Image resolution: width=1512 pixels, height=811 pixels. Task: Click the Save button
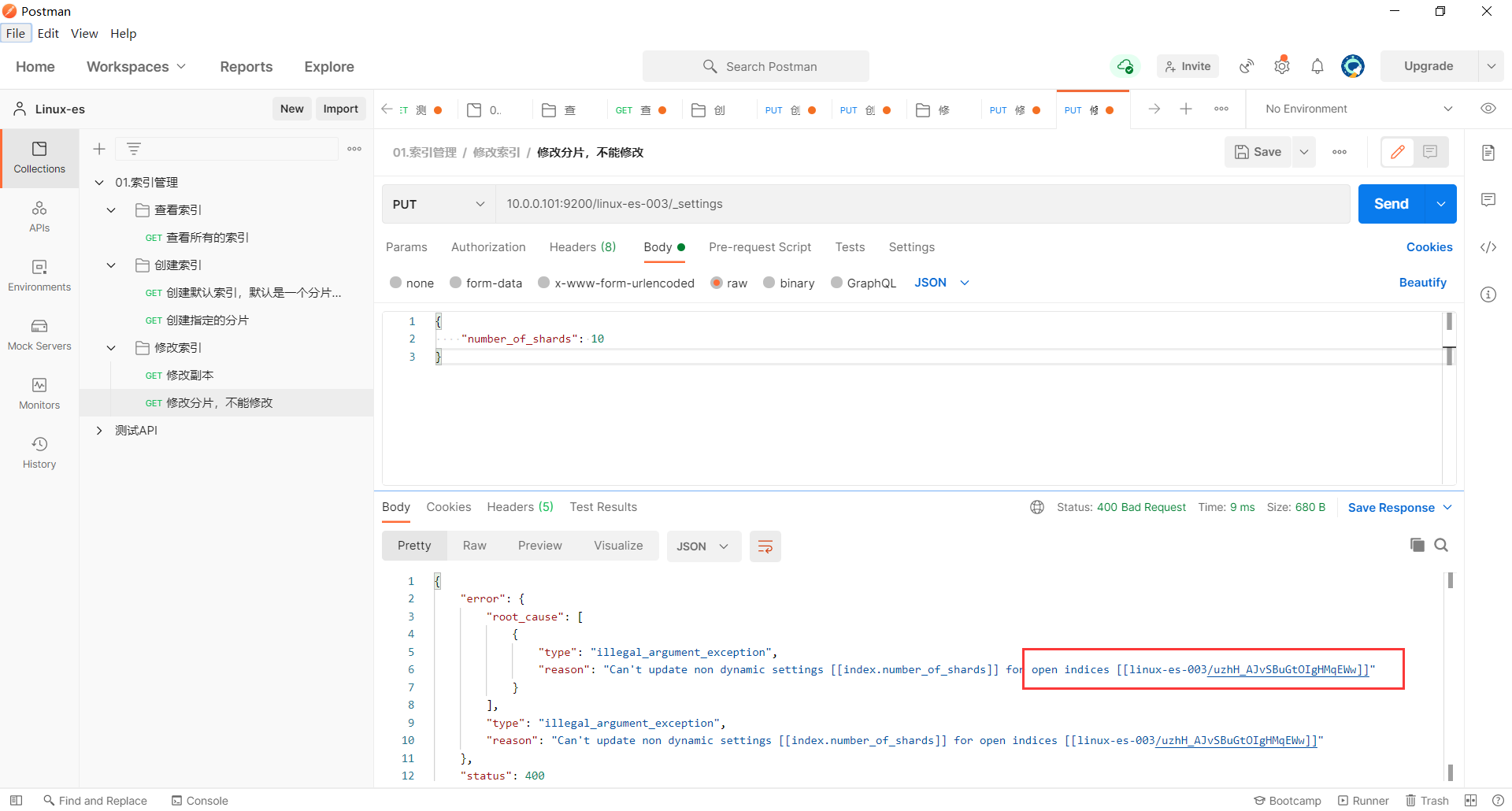[1258, 152]
